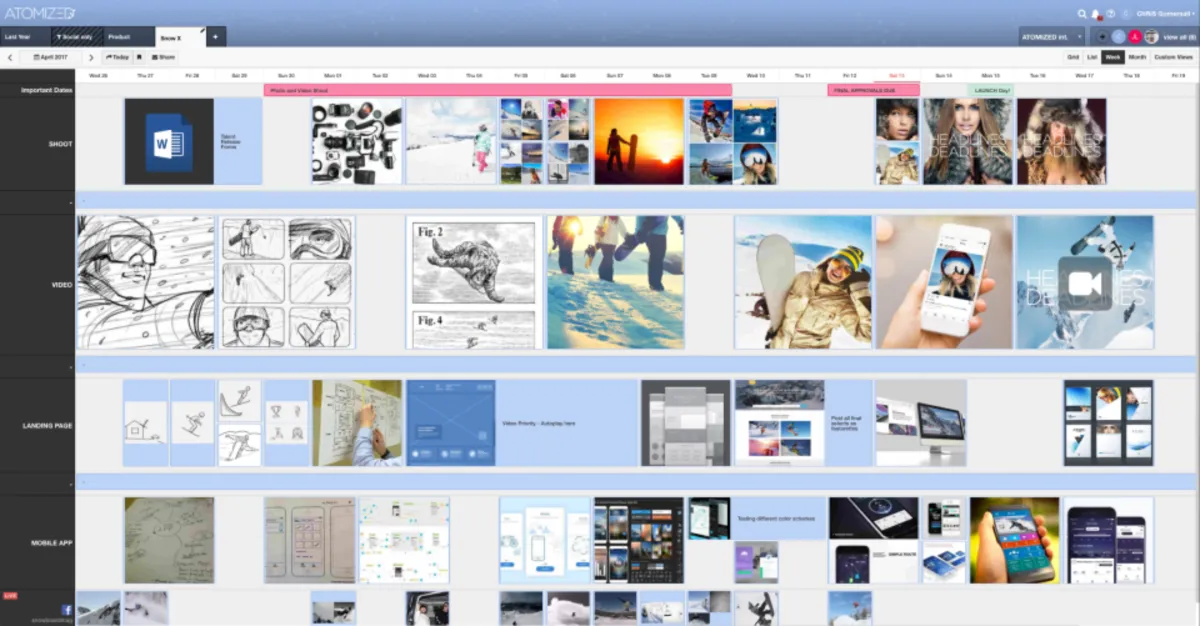Add a team member with plus circle
Image resolution: width=1200 pixels, height=626 pixels.
pyautogui.click(x=1103, y=37)
